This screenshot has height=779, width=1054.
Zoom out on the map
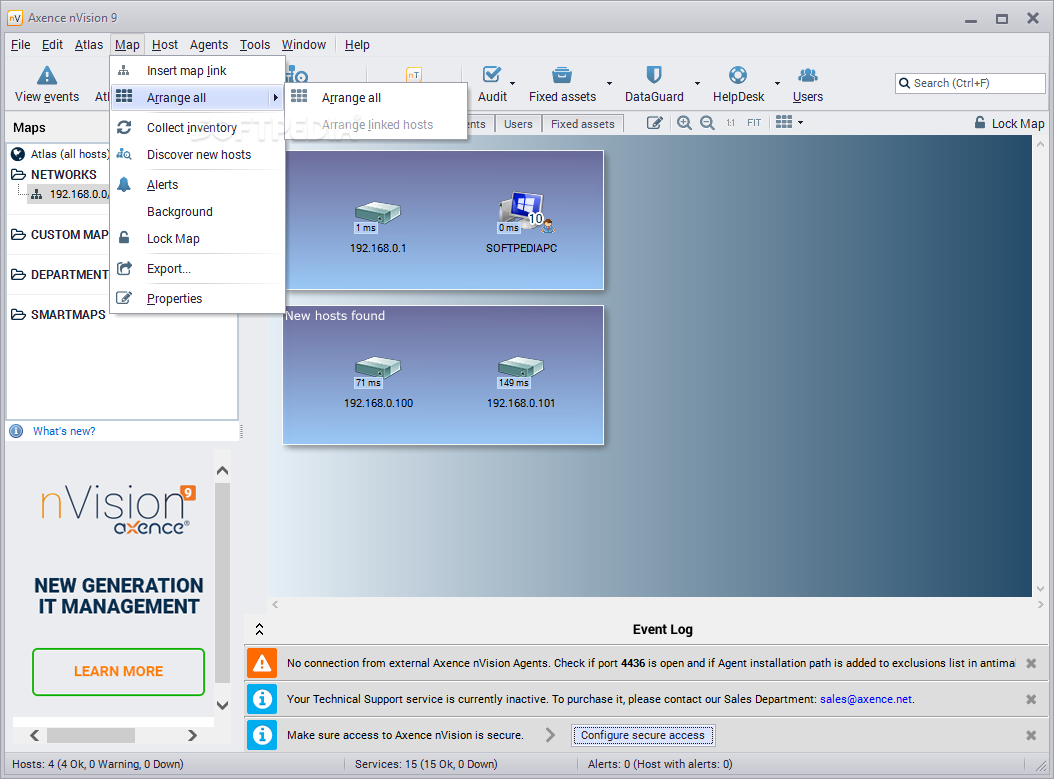click(707, 123)
